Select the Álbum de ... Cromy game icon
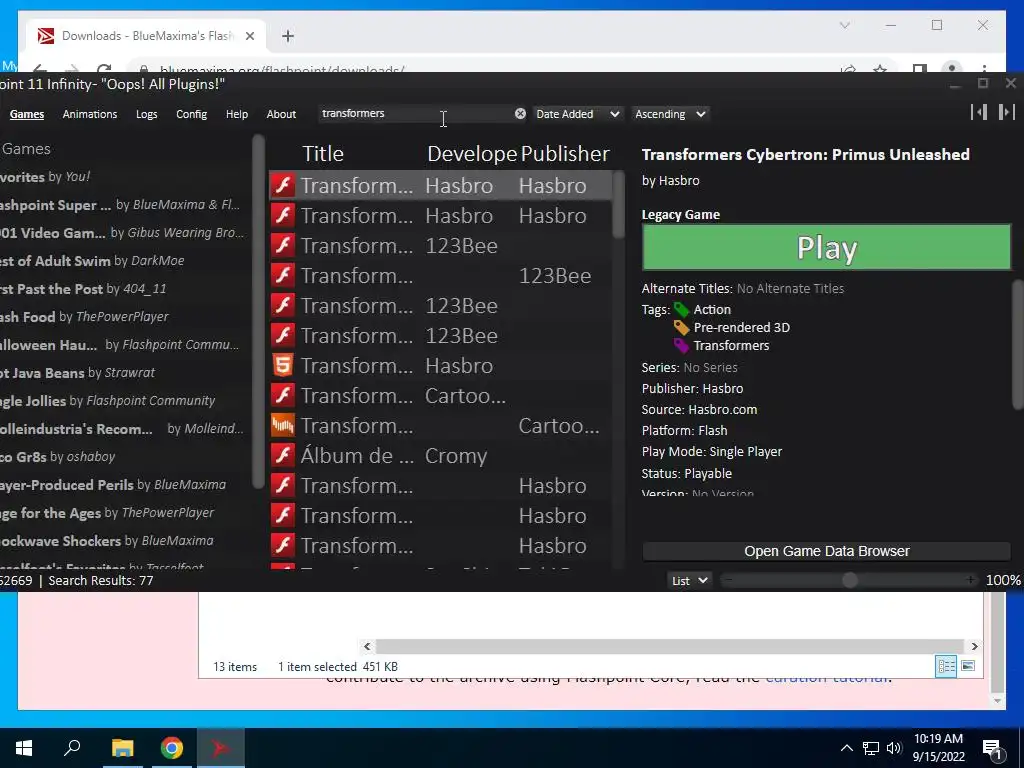The image size is (1024, 768). coord(283,456)
